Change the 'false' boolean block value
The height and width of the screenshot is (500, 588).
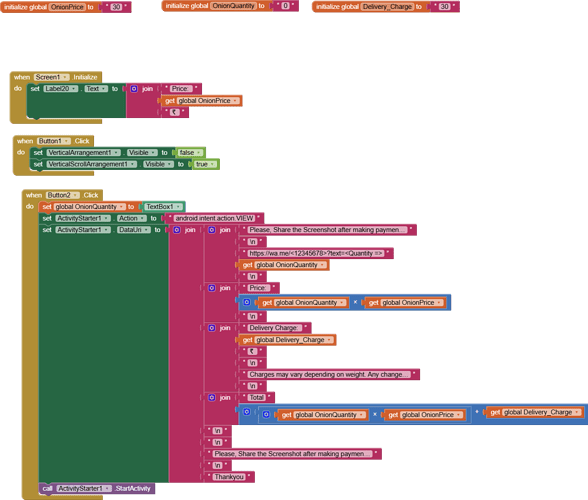pyautogui.click(x=190, y=153)
